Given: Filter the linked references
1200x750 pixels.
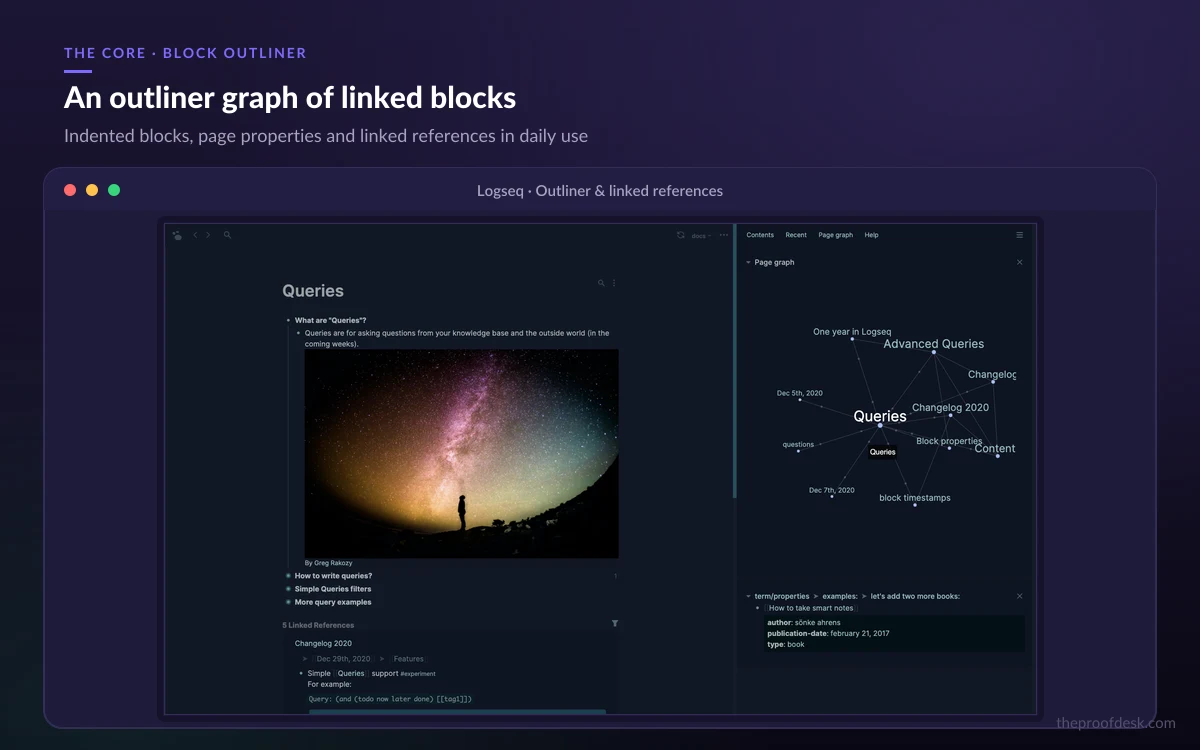Looking at the screenshot, I should click(615, 623).
